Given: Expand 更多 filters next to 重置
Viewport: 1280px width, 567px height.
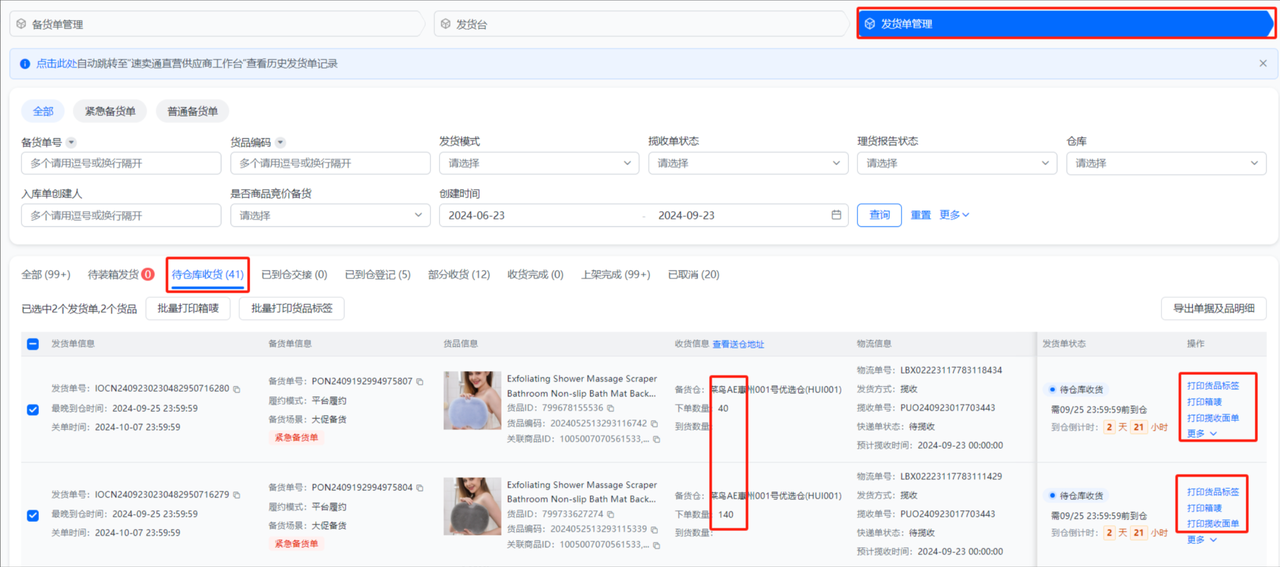Looking at the screenshot, I should [955, 215].
